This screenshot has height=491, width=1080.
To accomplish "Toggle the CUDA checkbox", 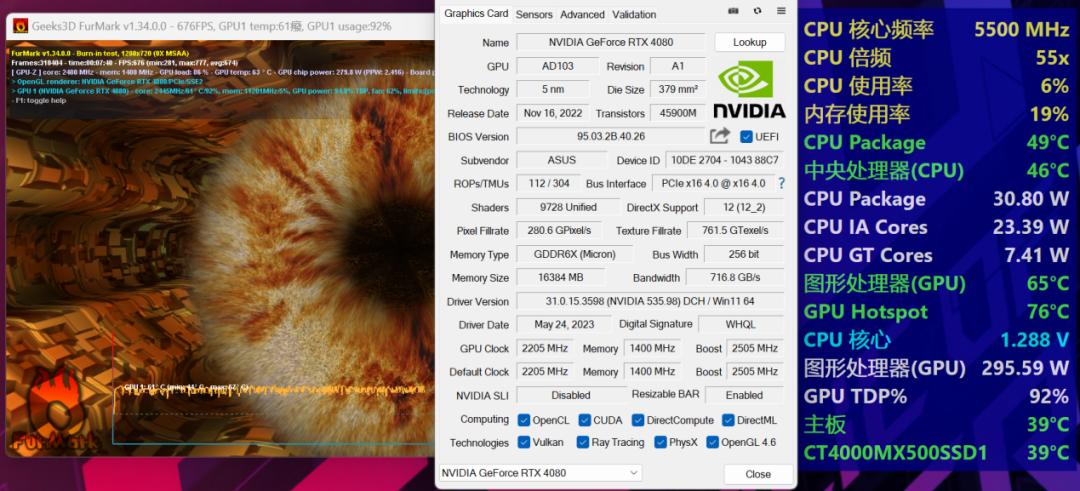I will pyautogui.click(x=585, y=419).
